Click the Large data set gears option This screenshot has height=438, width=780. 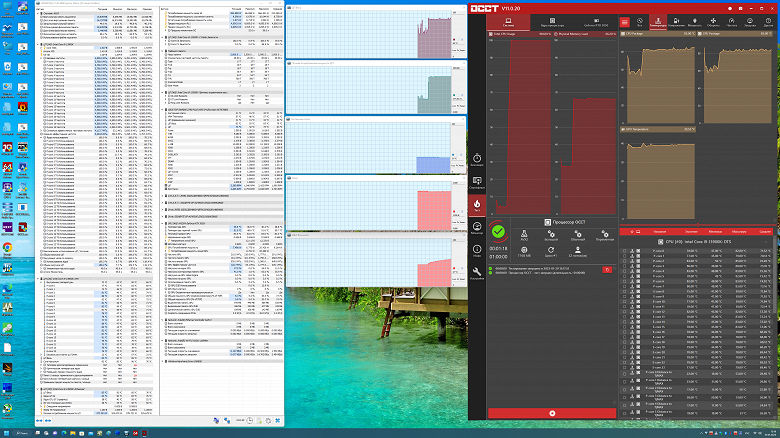coord(551,235)
